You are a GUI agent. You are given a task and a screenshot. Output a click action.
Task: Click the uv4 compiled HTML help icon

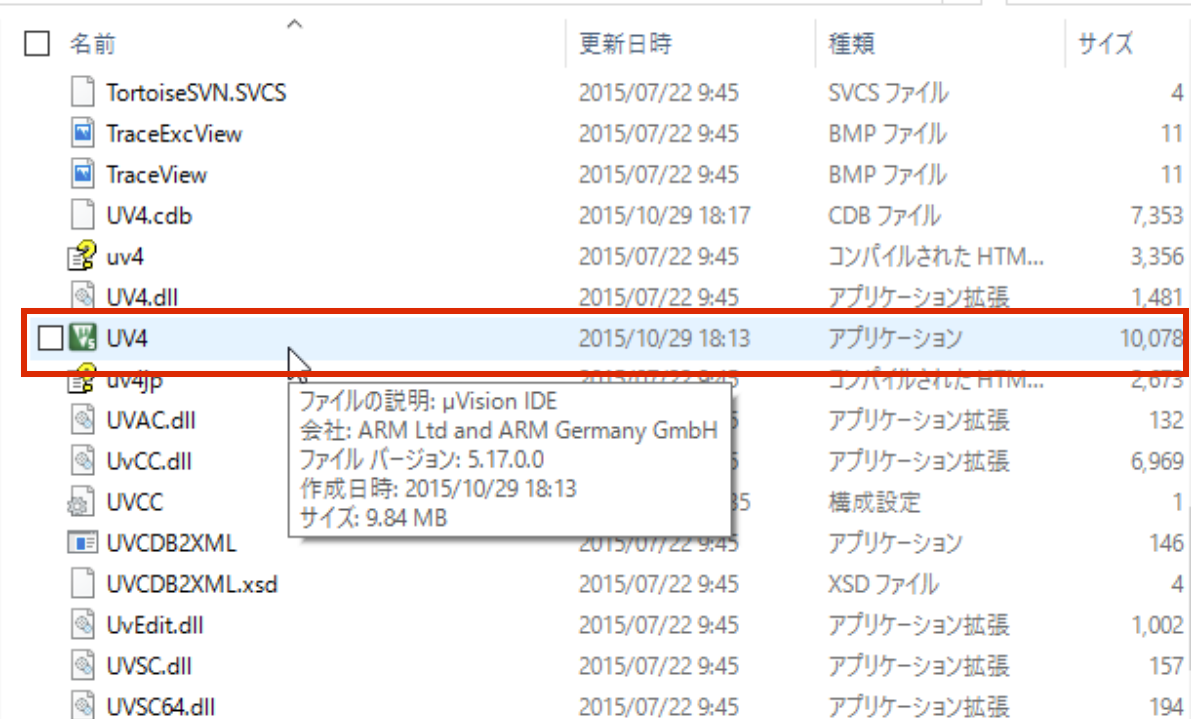pyautogui.click(x=83, y=257)
